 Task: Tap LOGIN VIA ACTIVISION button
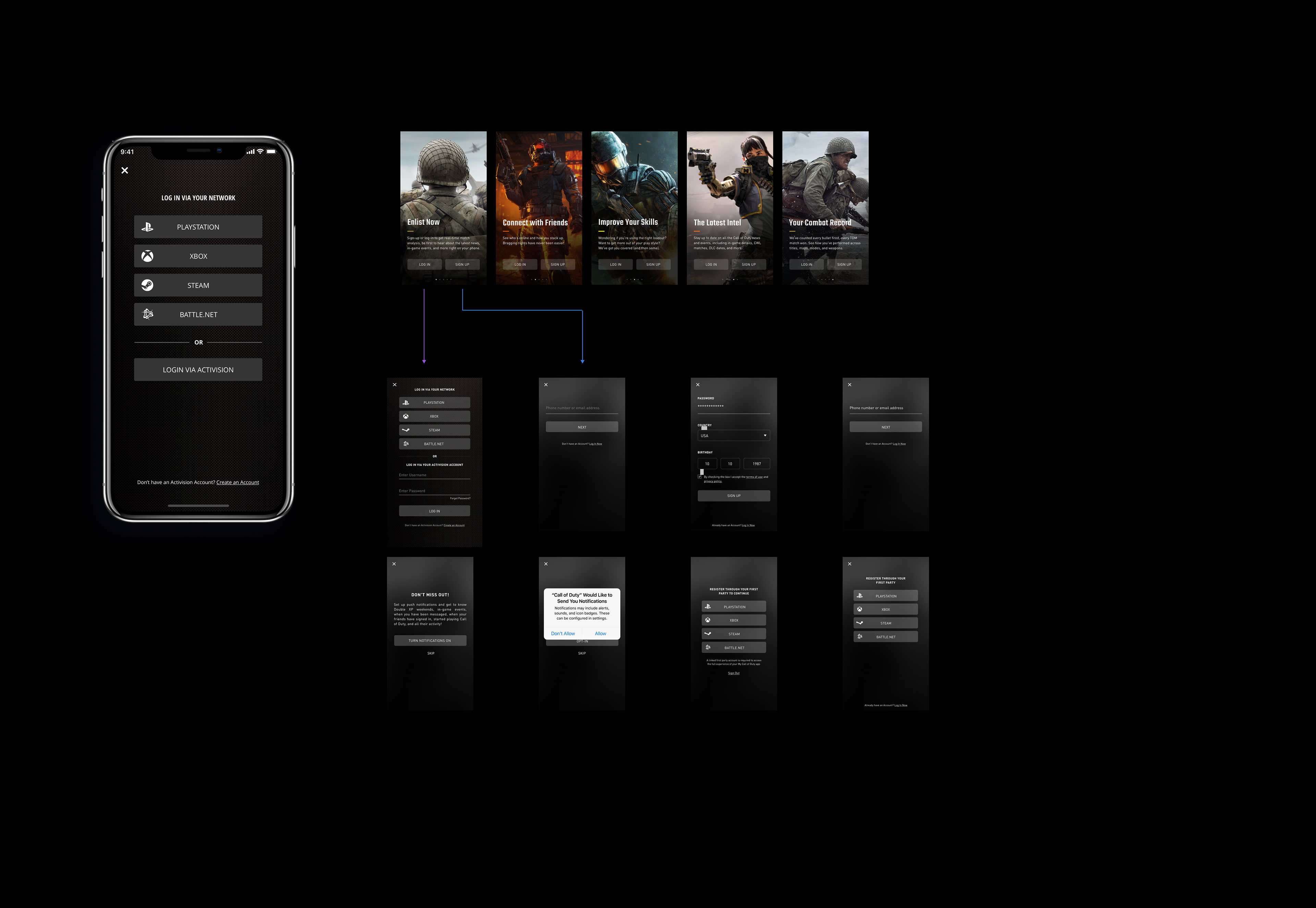(198, 370)
